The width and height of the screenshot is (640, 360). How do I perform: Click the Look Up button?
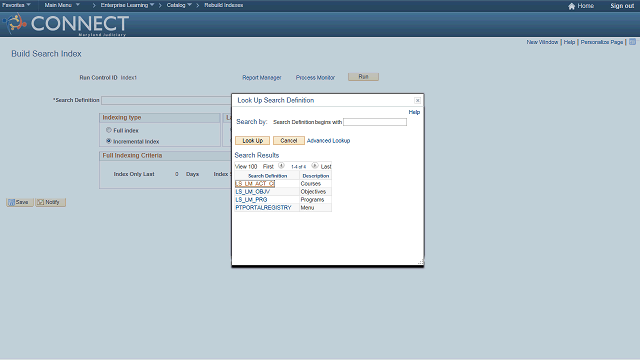pyautogui.click(x=252, y=141)
